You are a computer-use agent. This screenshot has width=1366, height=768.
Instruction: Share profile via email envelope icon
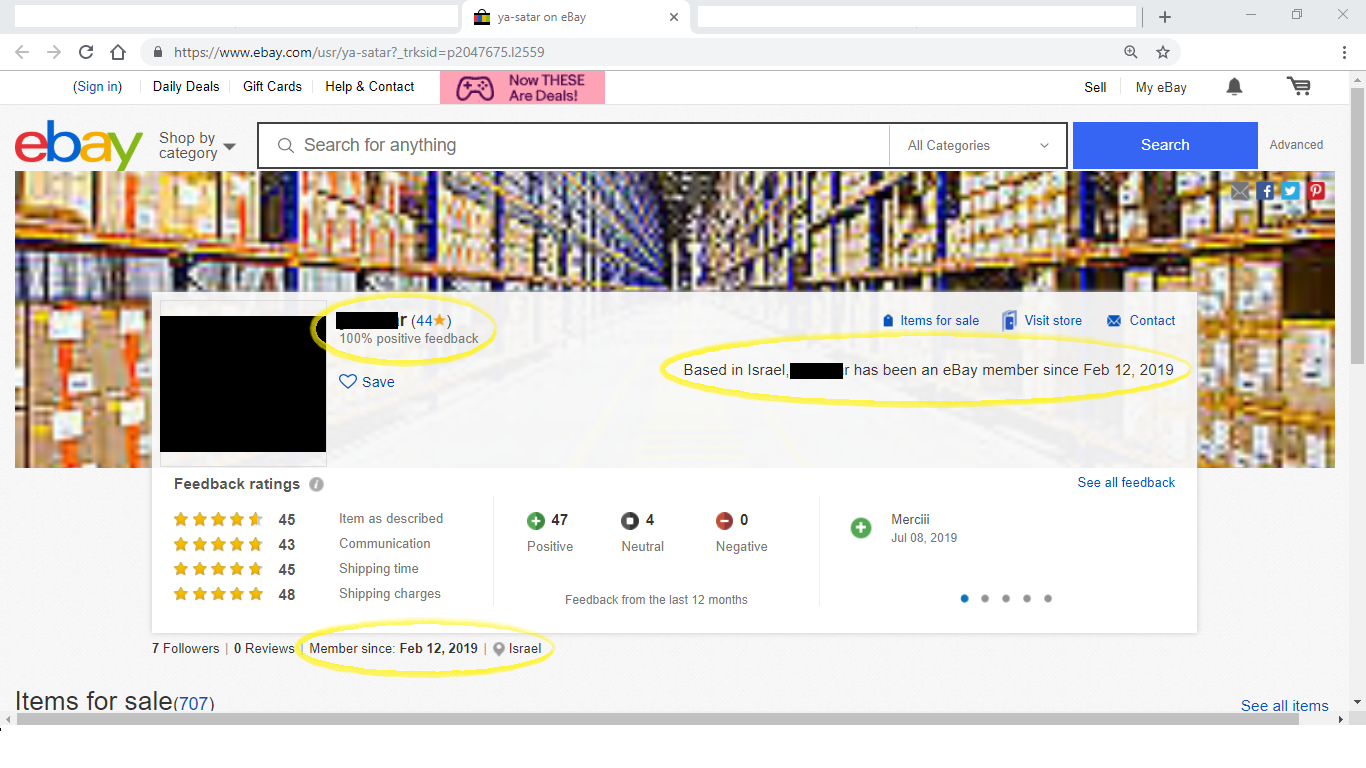point(1241,191)
